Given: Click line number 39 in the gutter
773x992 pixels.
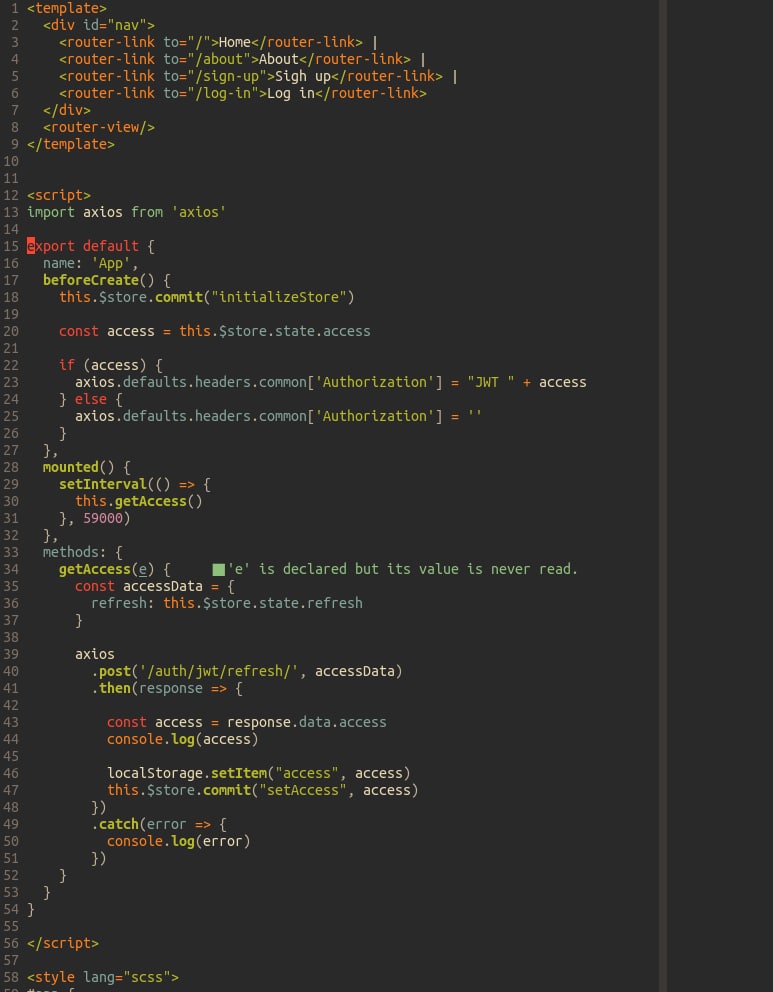Looking at the screenshot, I should click(11, 654).
